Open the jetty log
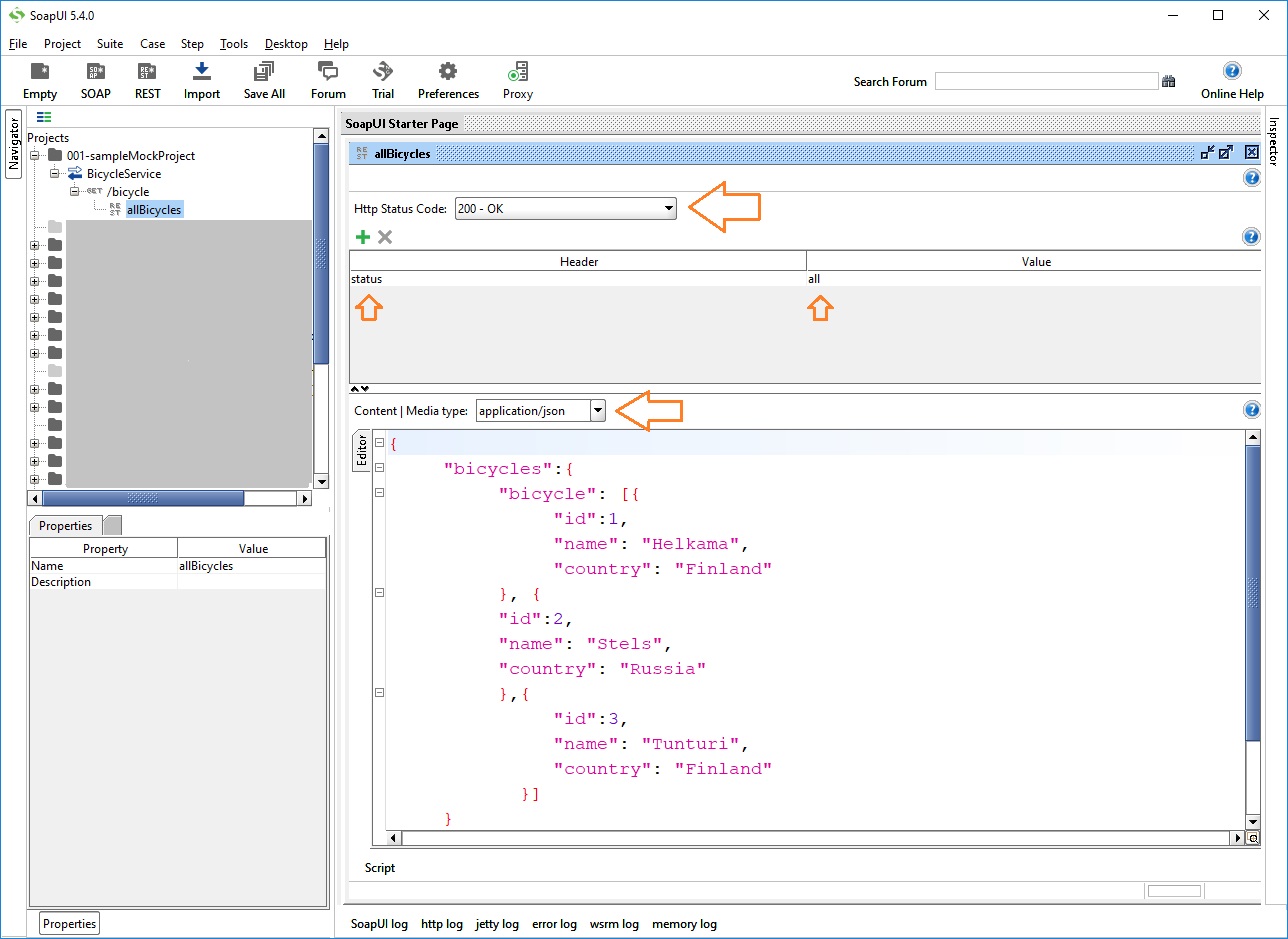Image resolution: width=1288 pixels, height=939 pixels. click(497, 924)
